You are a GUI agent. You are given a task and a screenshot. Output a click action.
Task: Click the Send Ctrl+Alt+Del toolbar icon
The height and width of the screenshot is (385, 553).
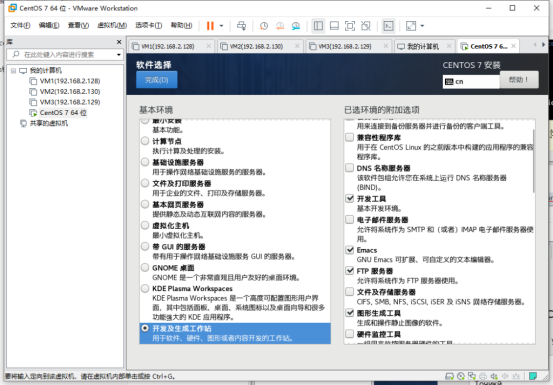[x=242, y=26]
